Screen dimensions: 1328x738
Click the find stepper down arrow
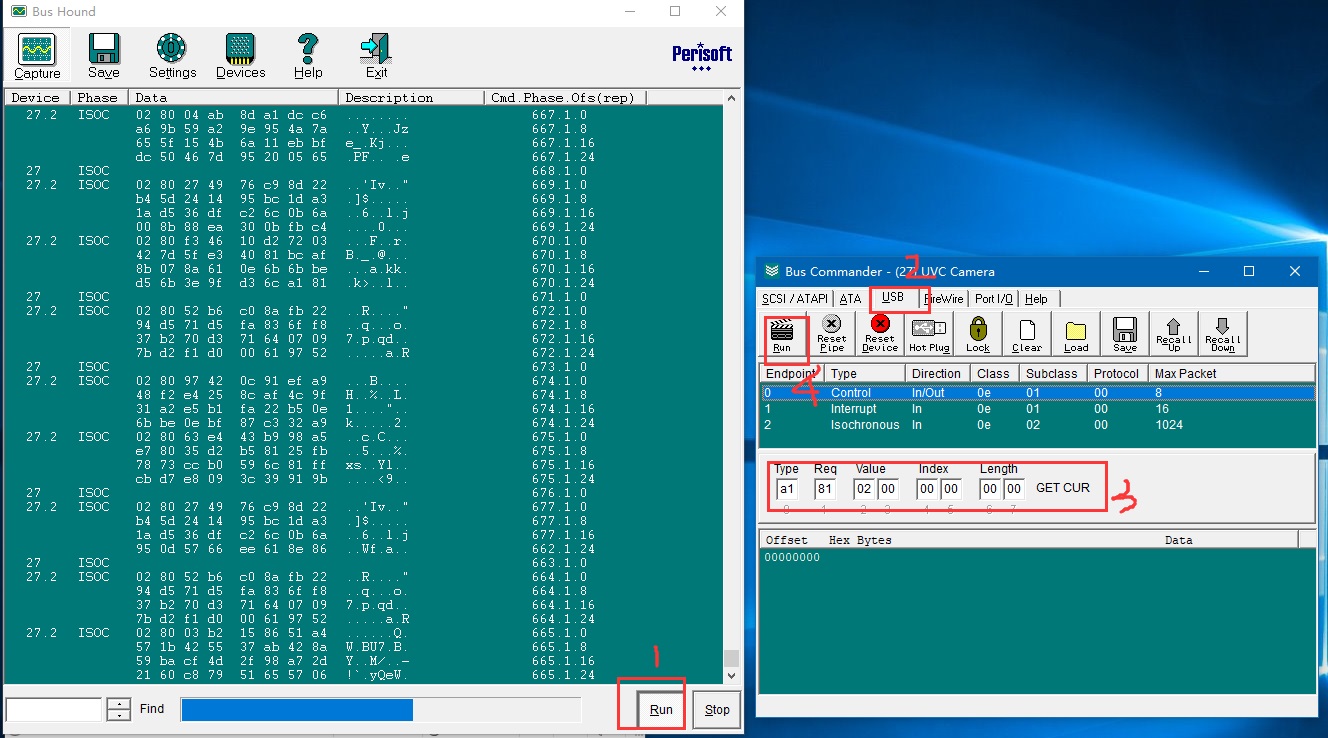pos(119,715)
